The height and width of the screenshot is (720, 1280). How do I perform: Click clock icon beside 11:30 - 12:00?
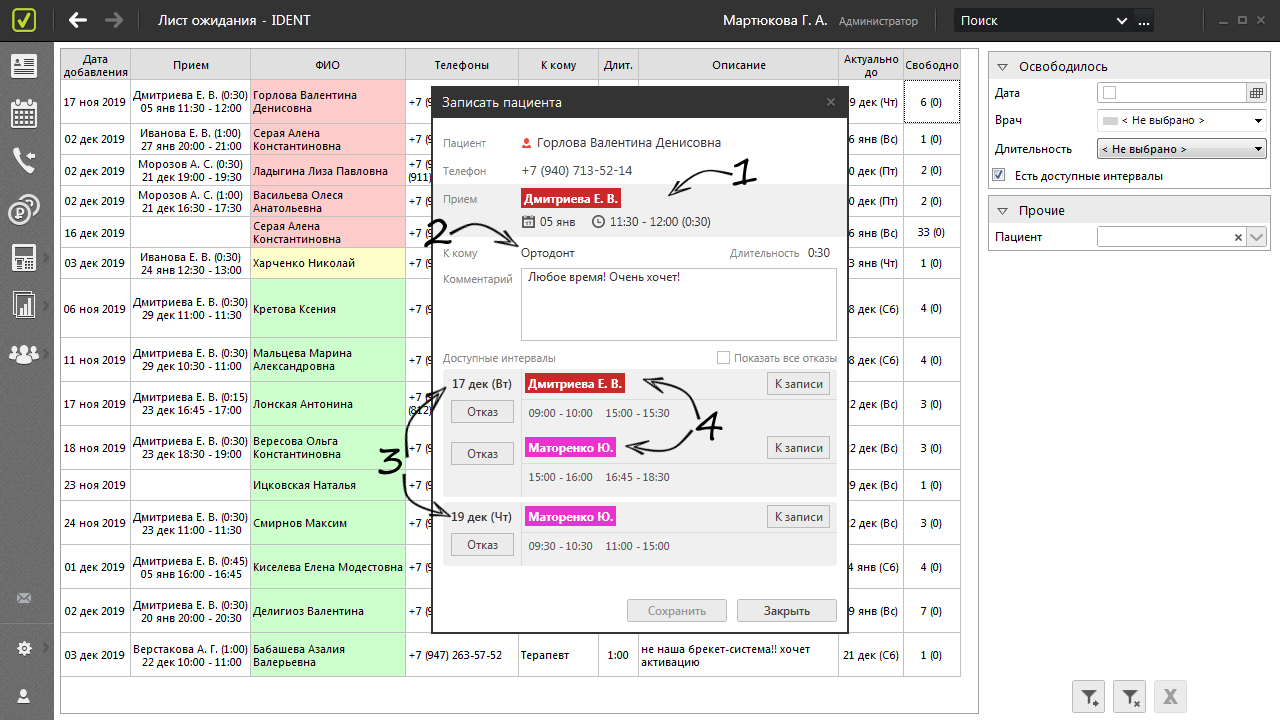[x=599, y=222]
